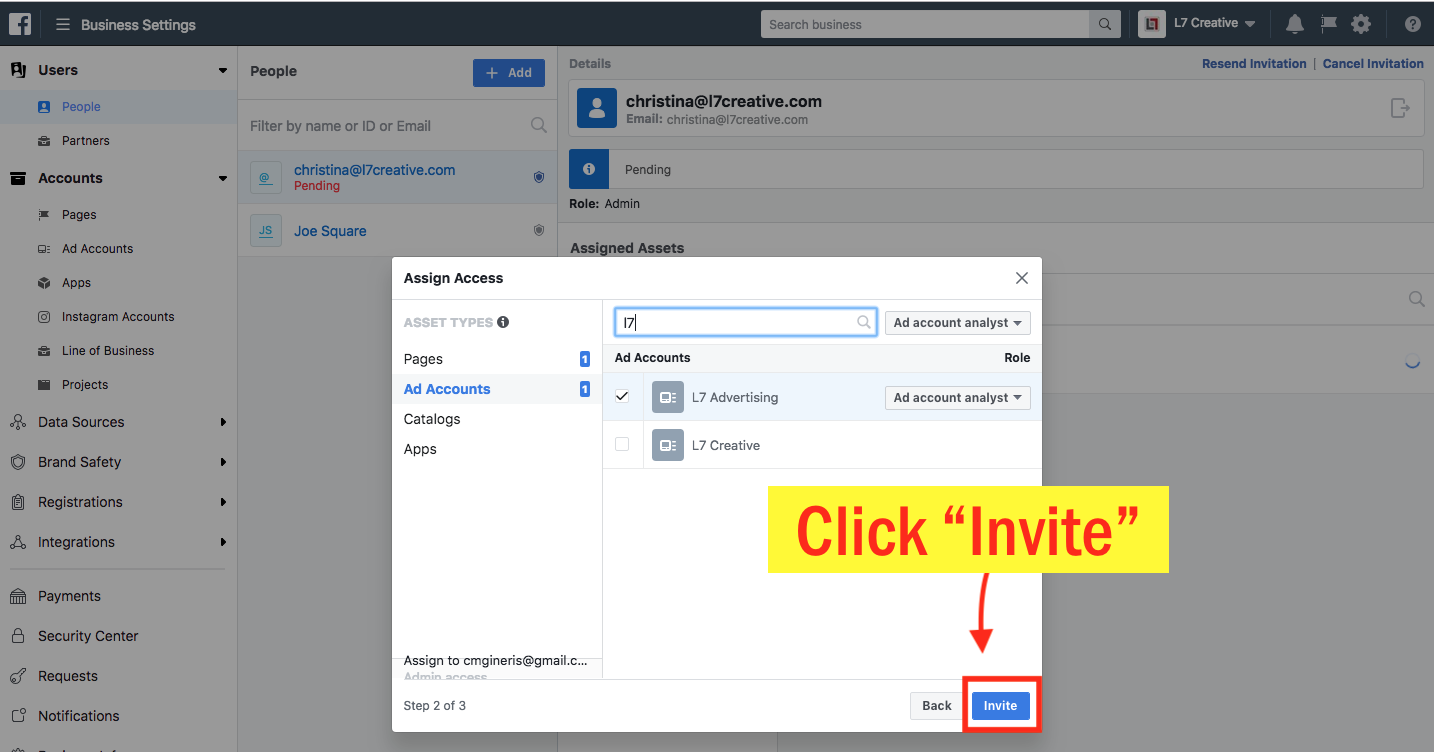This screenshot has height=752, width=1434.
Task: Collapse the Accounts section in sidebar
Action: tap(222, 178)
